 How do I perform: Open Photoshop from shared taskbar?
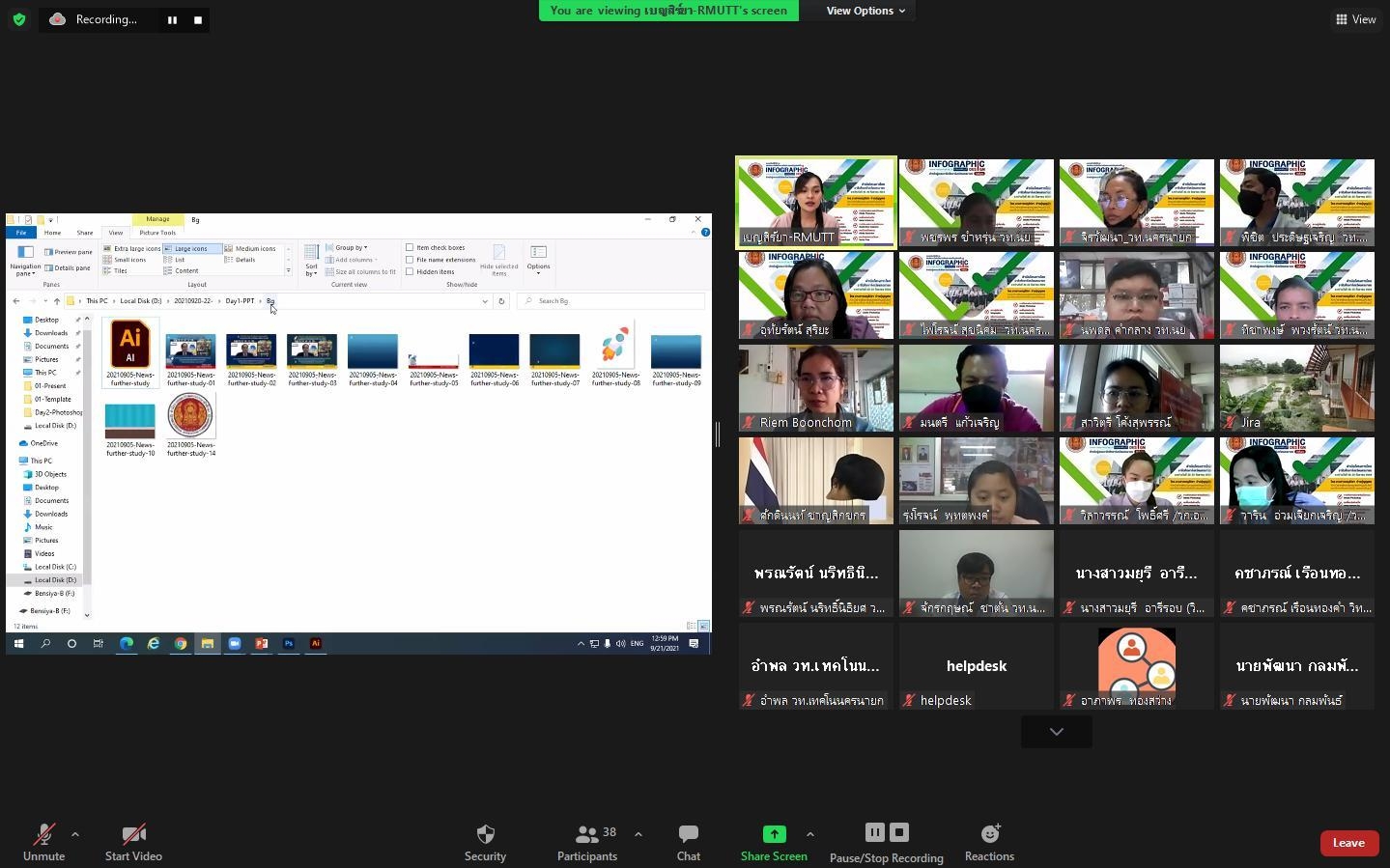(x=288, y=643)
